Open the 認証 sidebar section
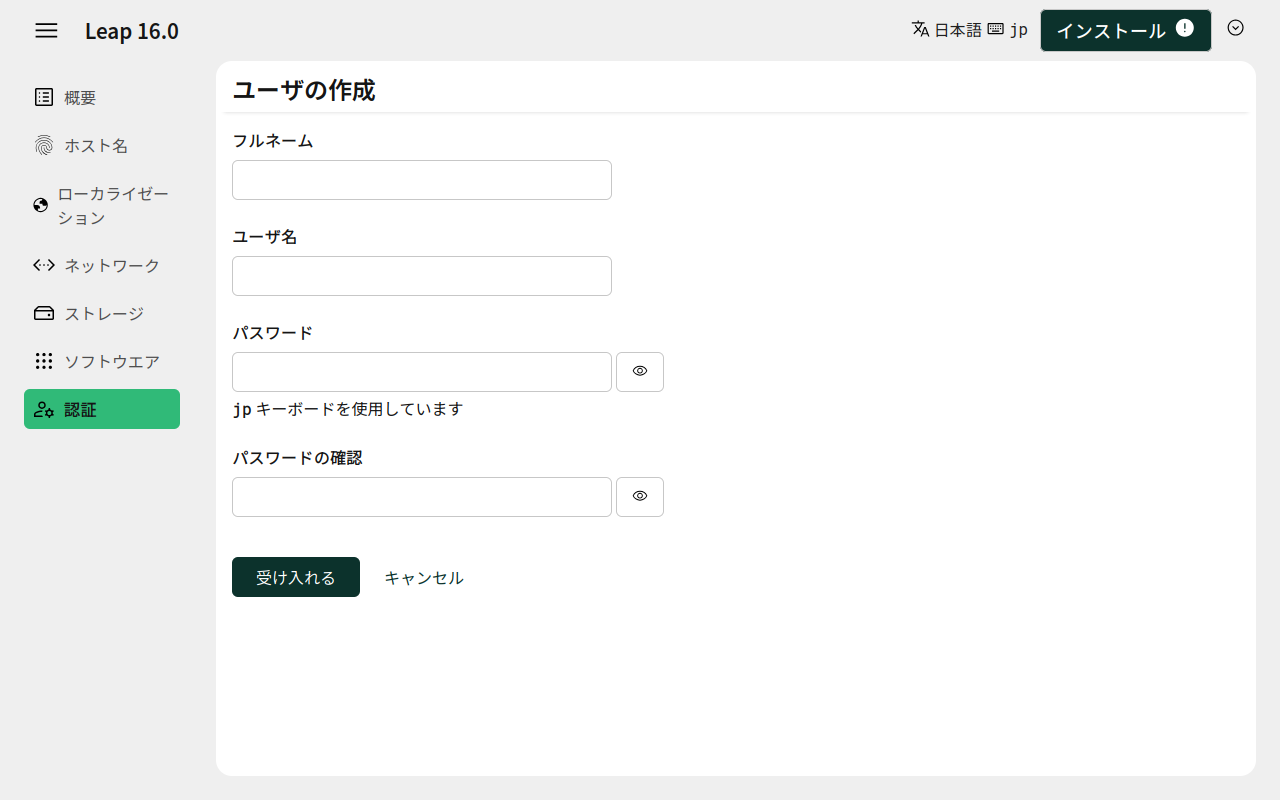 point(102,409)
